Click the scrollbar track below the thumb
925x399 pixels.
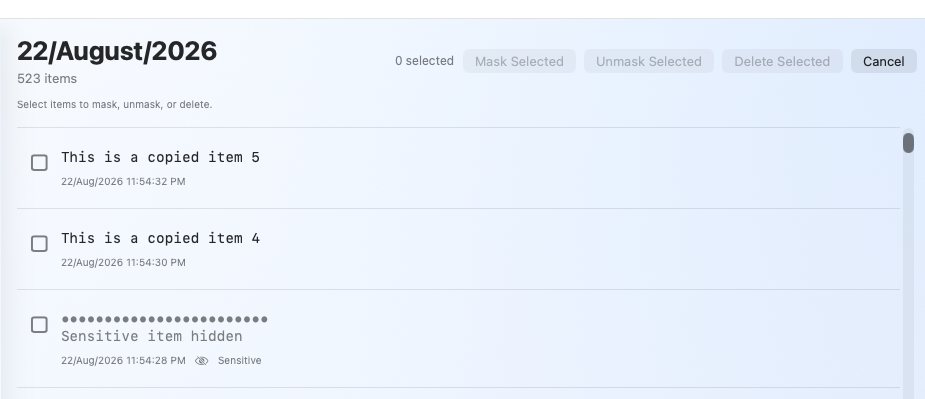908,272
